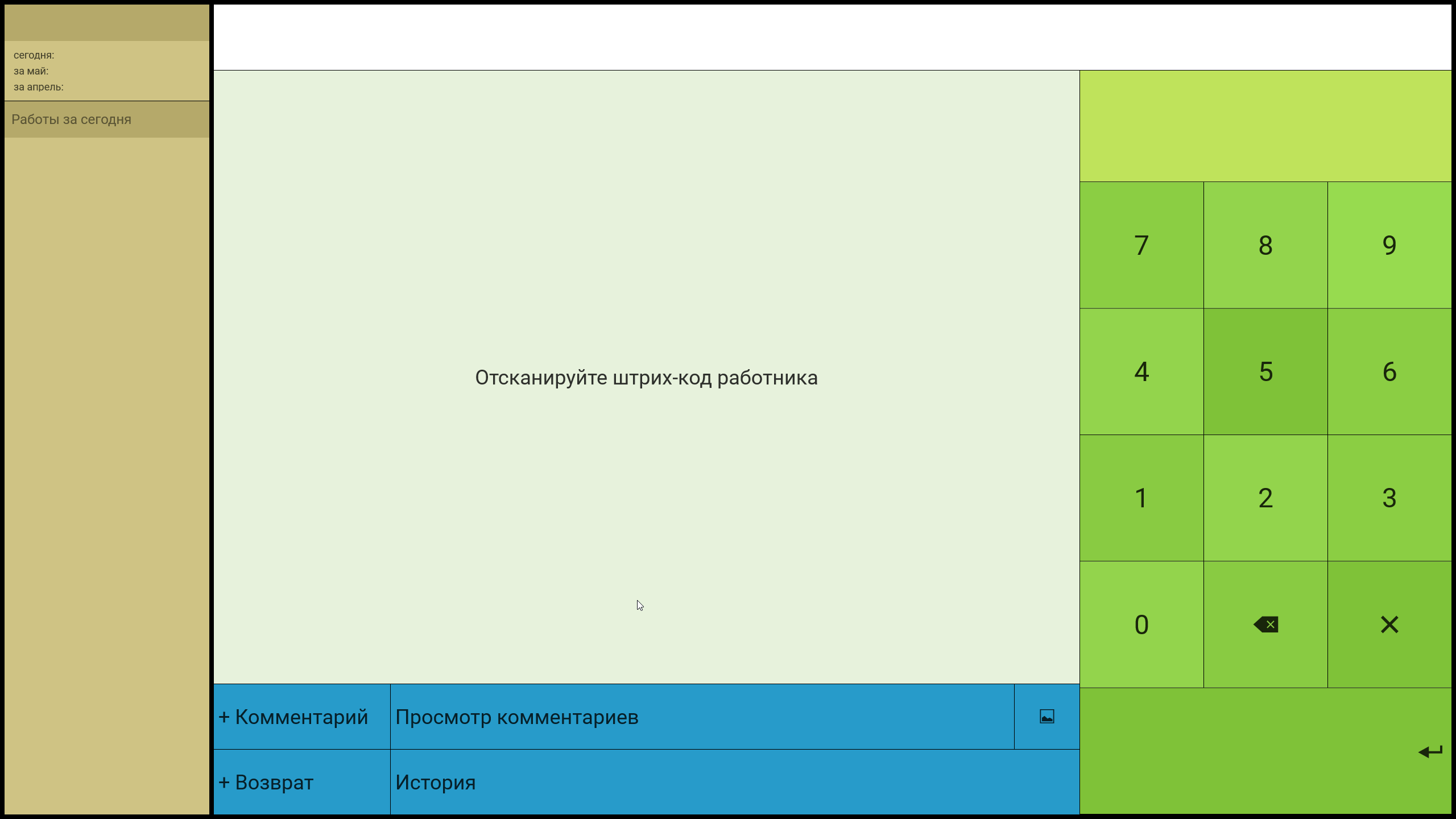
Task: Tap digit 0 on the keypad
Action: (x=1141, y=624)
